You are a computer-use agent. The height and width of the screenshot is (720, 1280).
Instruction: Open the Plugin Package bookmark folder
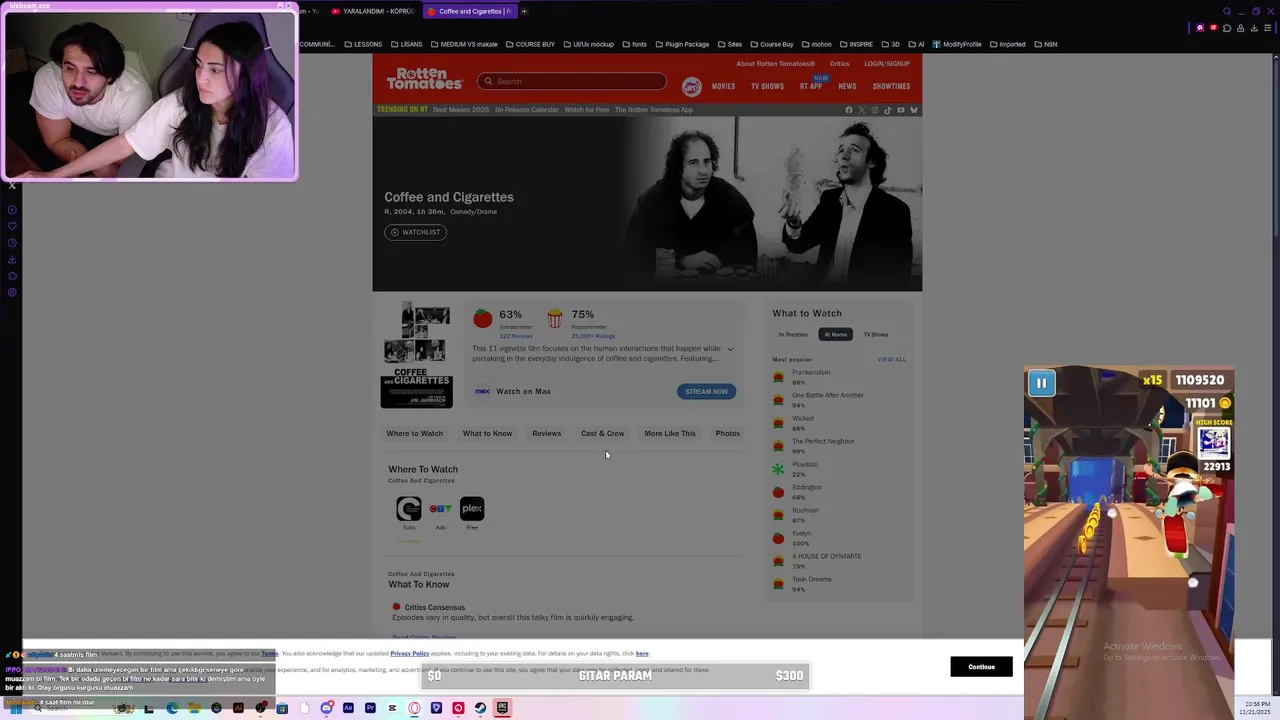682,44
